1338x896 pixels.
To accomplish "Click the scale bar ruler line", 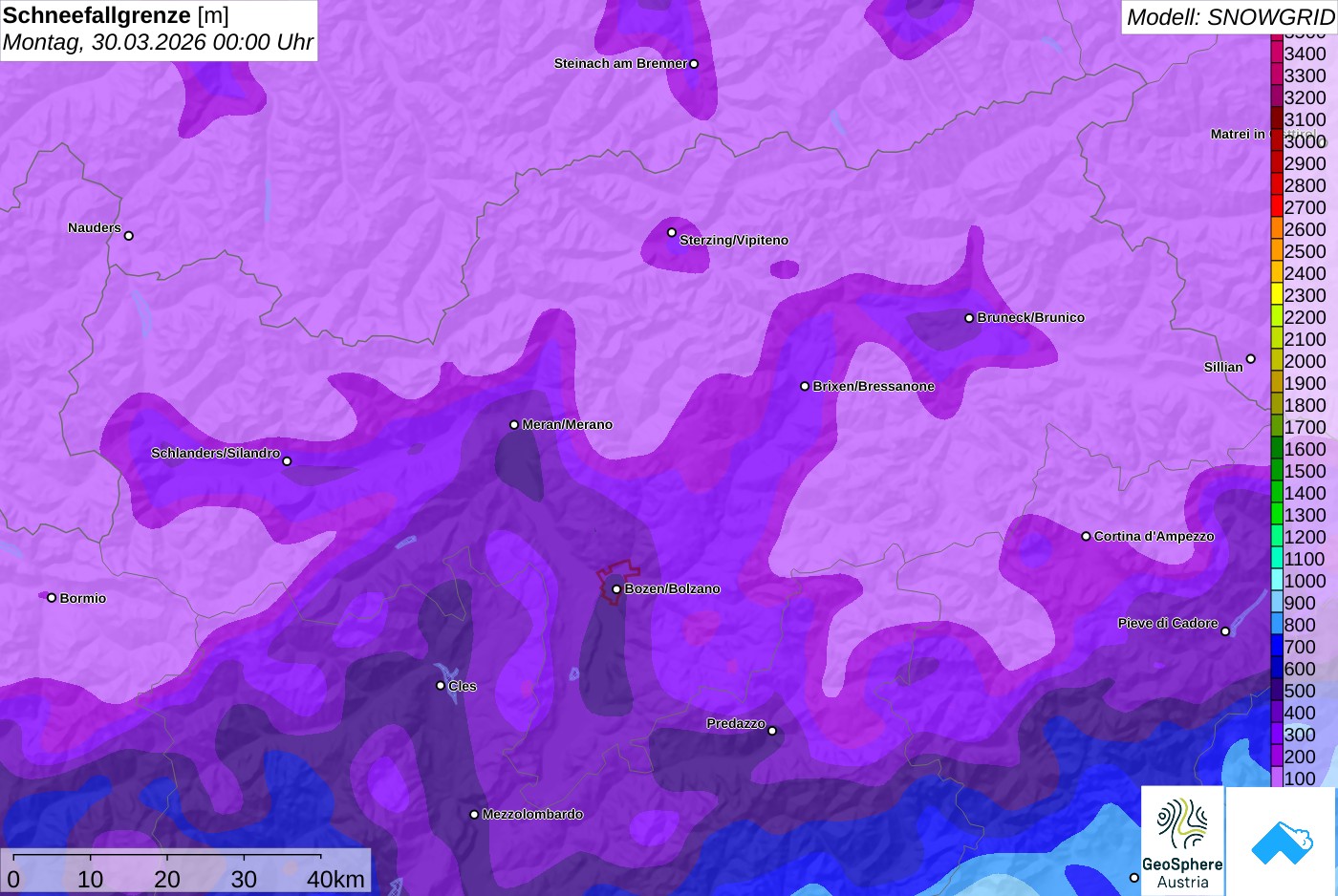I will pos(167,856).
